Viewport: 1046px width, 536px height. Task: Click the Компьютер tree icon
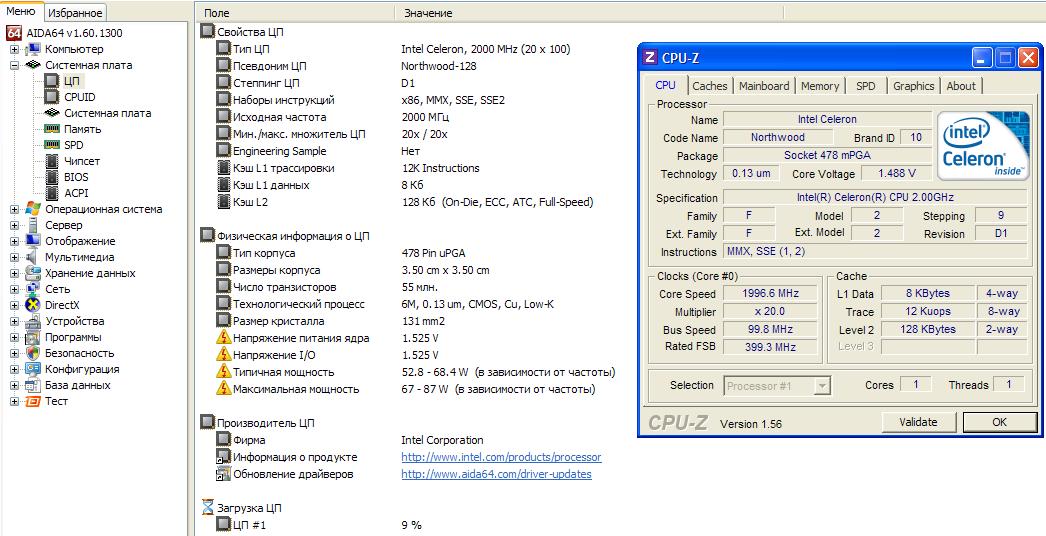33,49
